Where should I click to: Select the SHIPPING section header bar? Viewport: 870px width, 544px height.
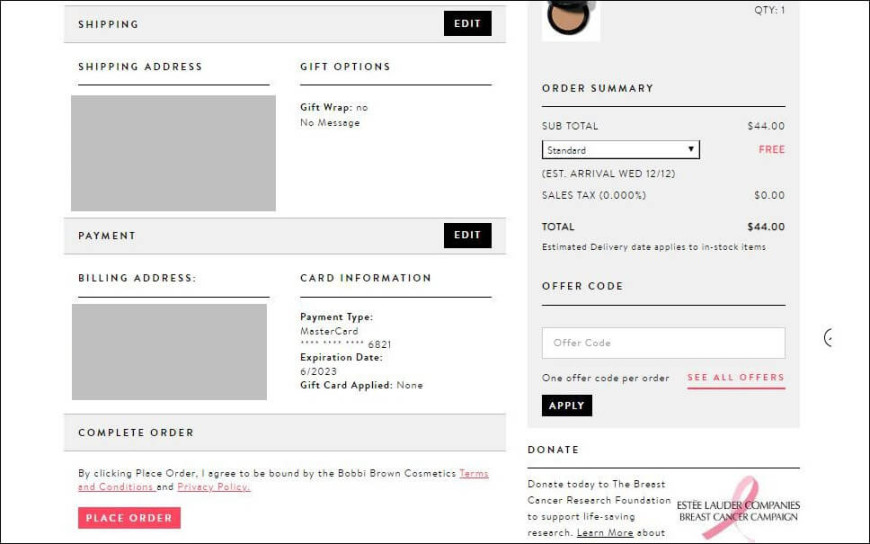coord(285,24)
